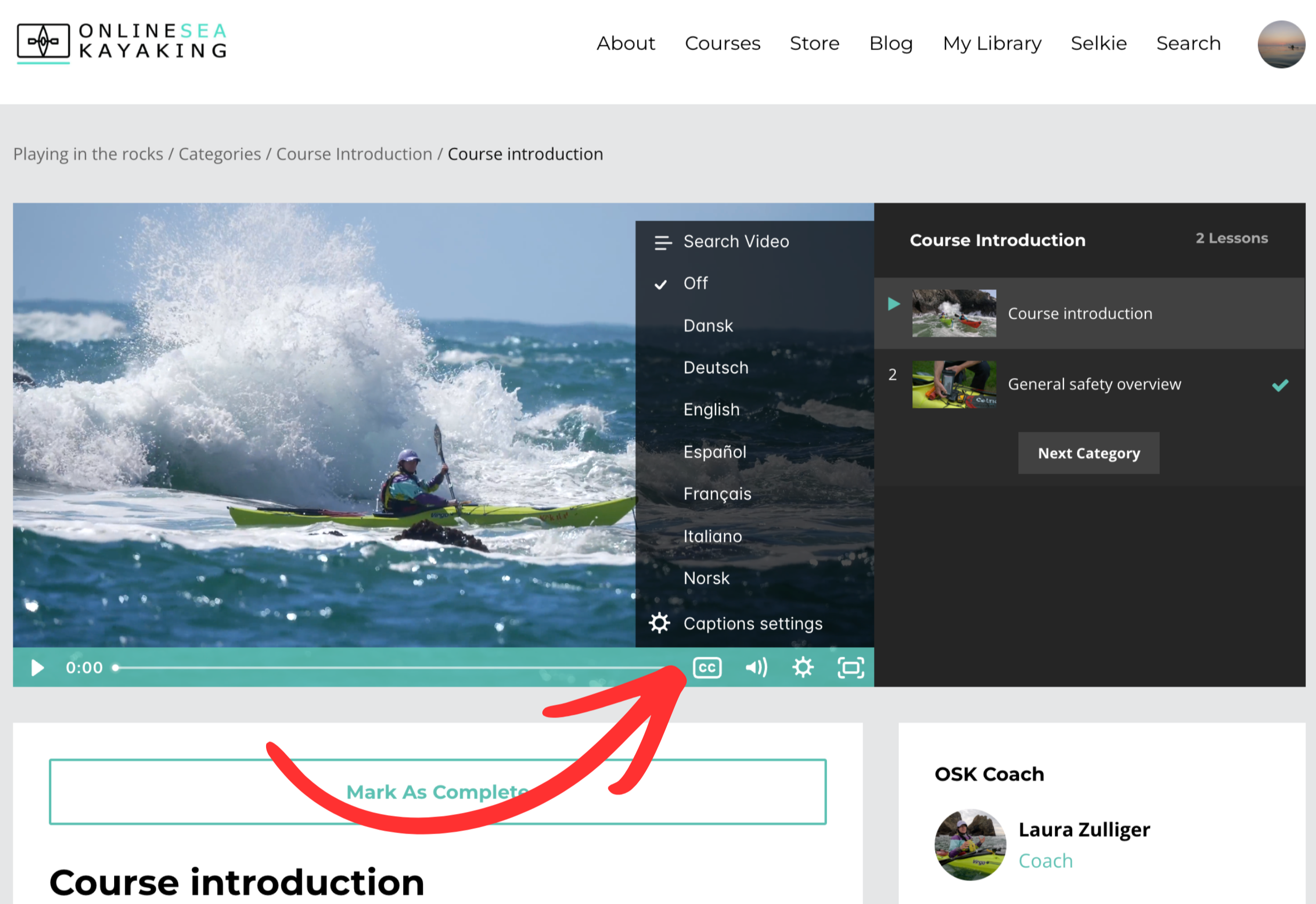
Task: Toggle the CC captions menu icon
Action: pyautogui.click(x=707, y=667)
